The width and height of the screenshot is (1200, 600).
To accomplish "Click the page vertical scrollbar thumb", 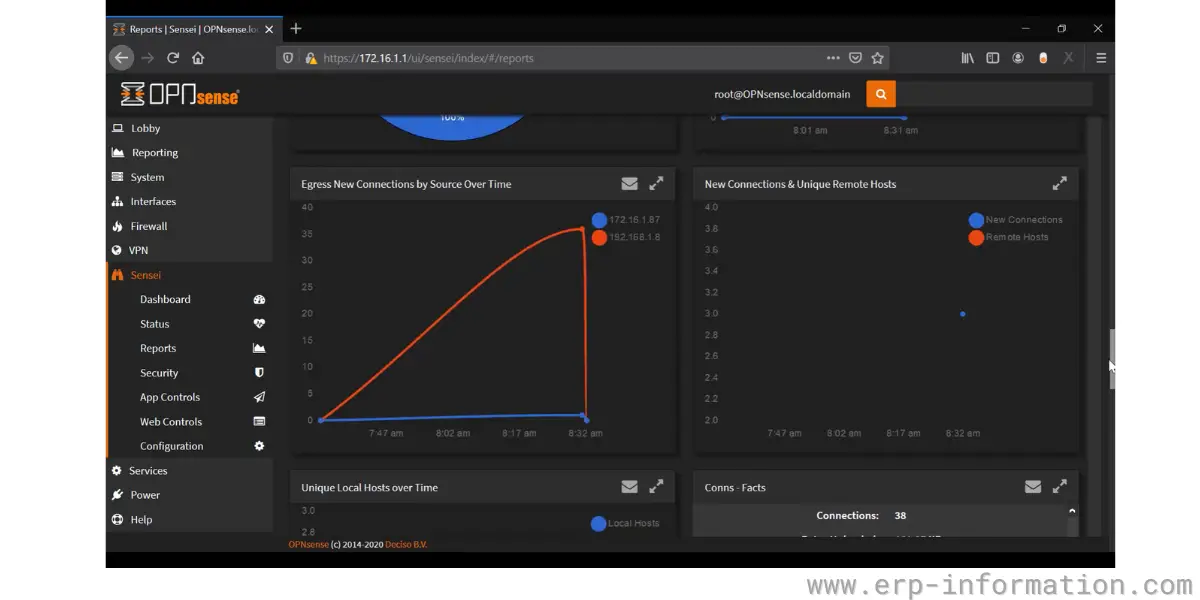I will pos(1110,360).
